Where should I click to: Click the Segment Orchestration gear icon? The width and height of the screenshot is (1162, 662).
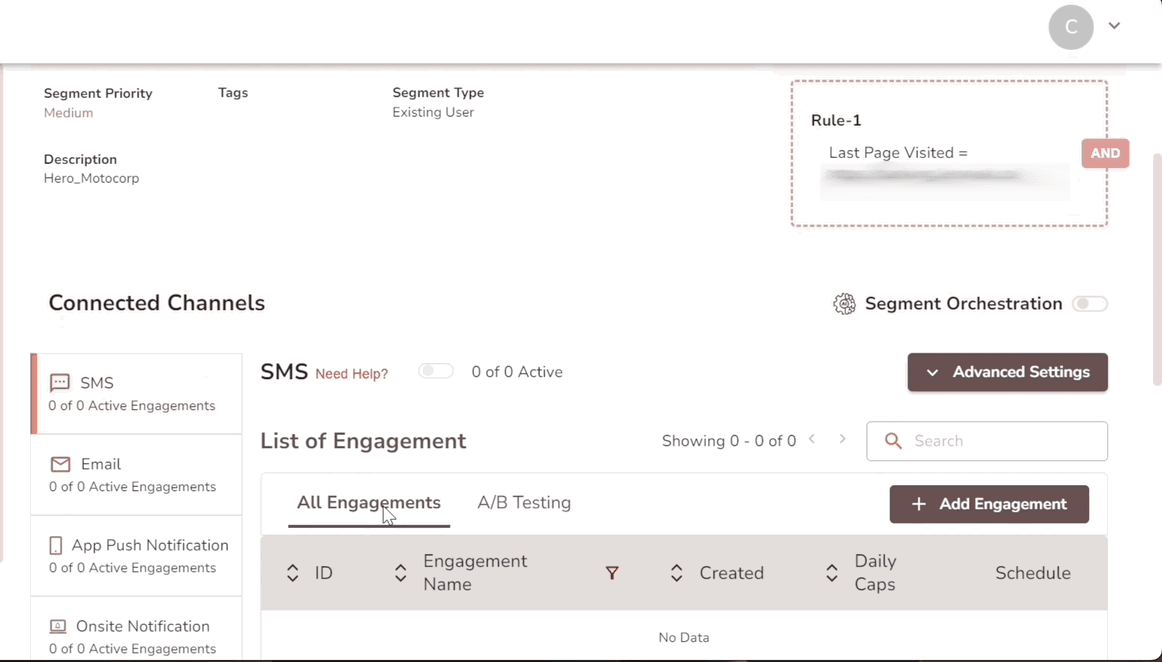pos(844,304)
